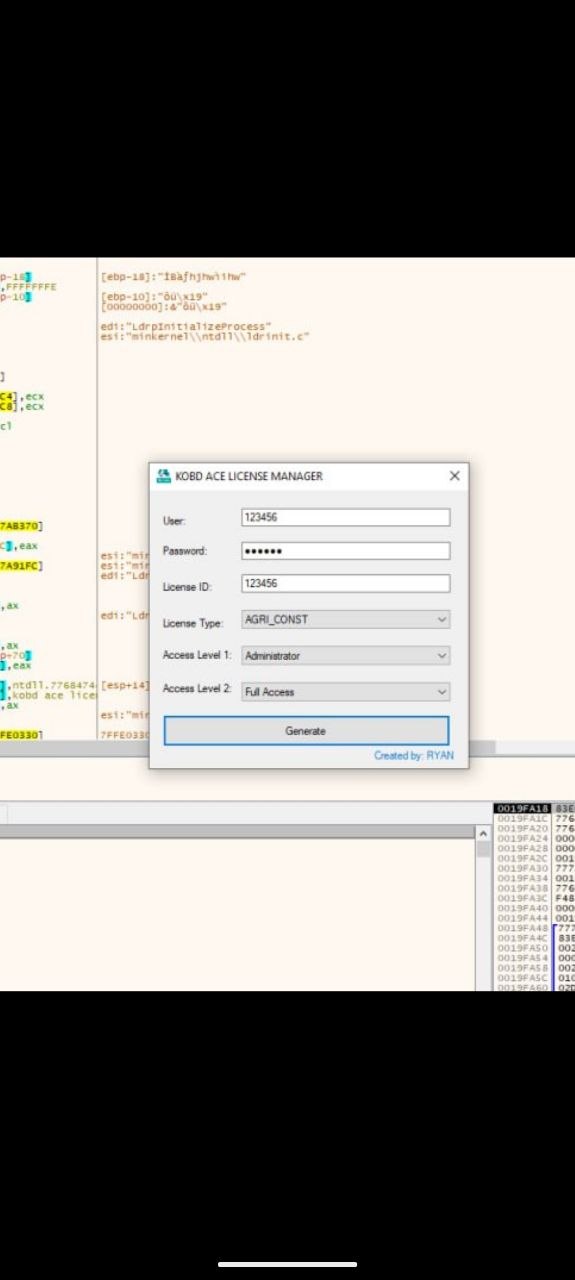The image size is (575, 1280).
Task: Select highlighted stack address 0019FA18
Action: point(523,808)
